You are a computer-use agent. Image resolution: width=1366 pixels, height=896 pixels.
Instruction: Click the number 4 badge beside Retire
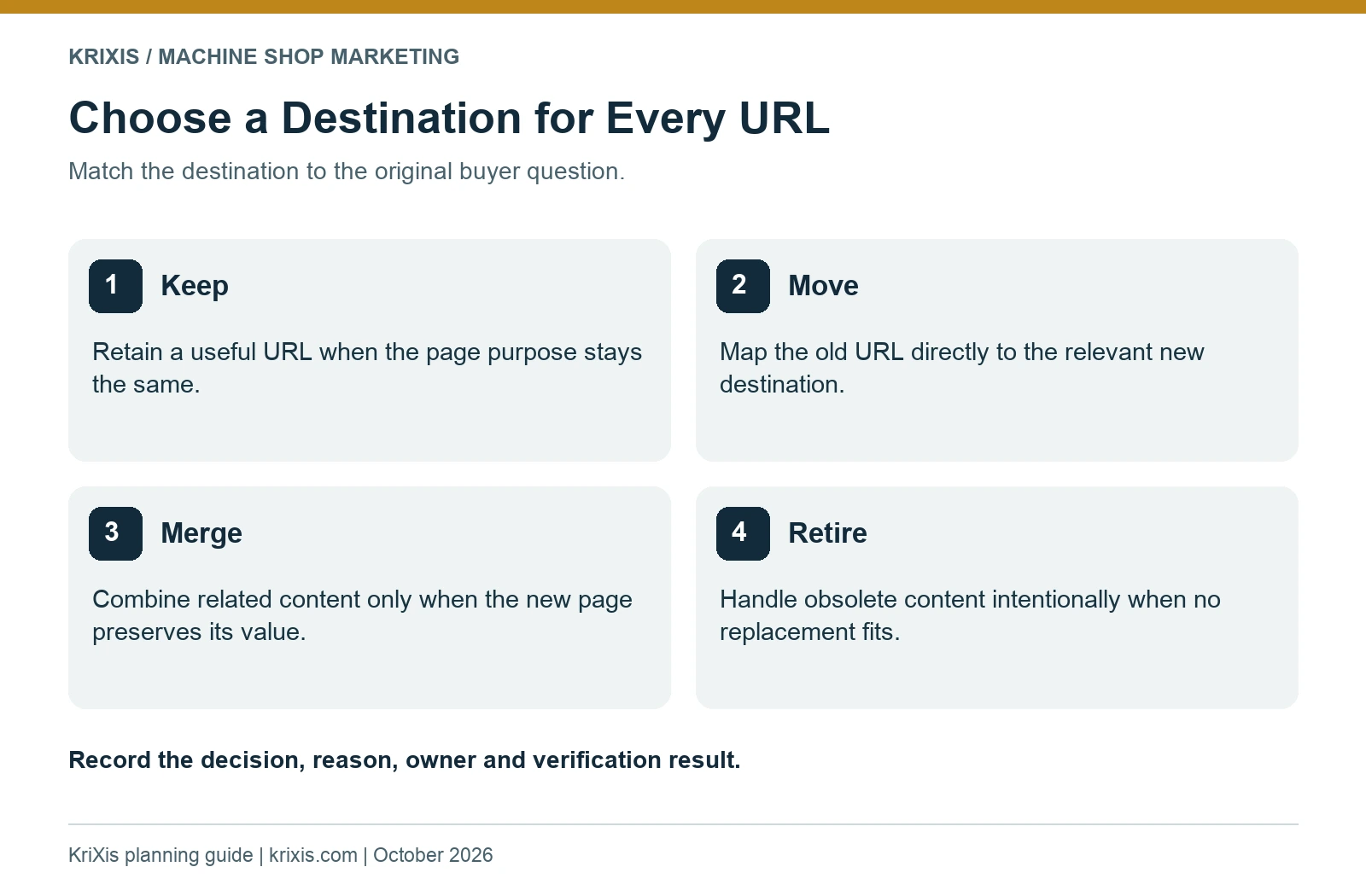(743, 533)
